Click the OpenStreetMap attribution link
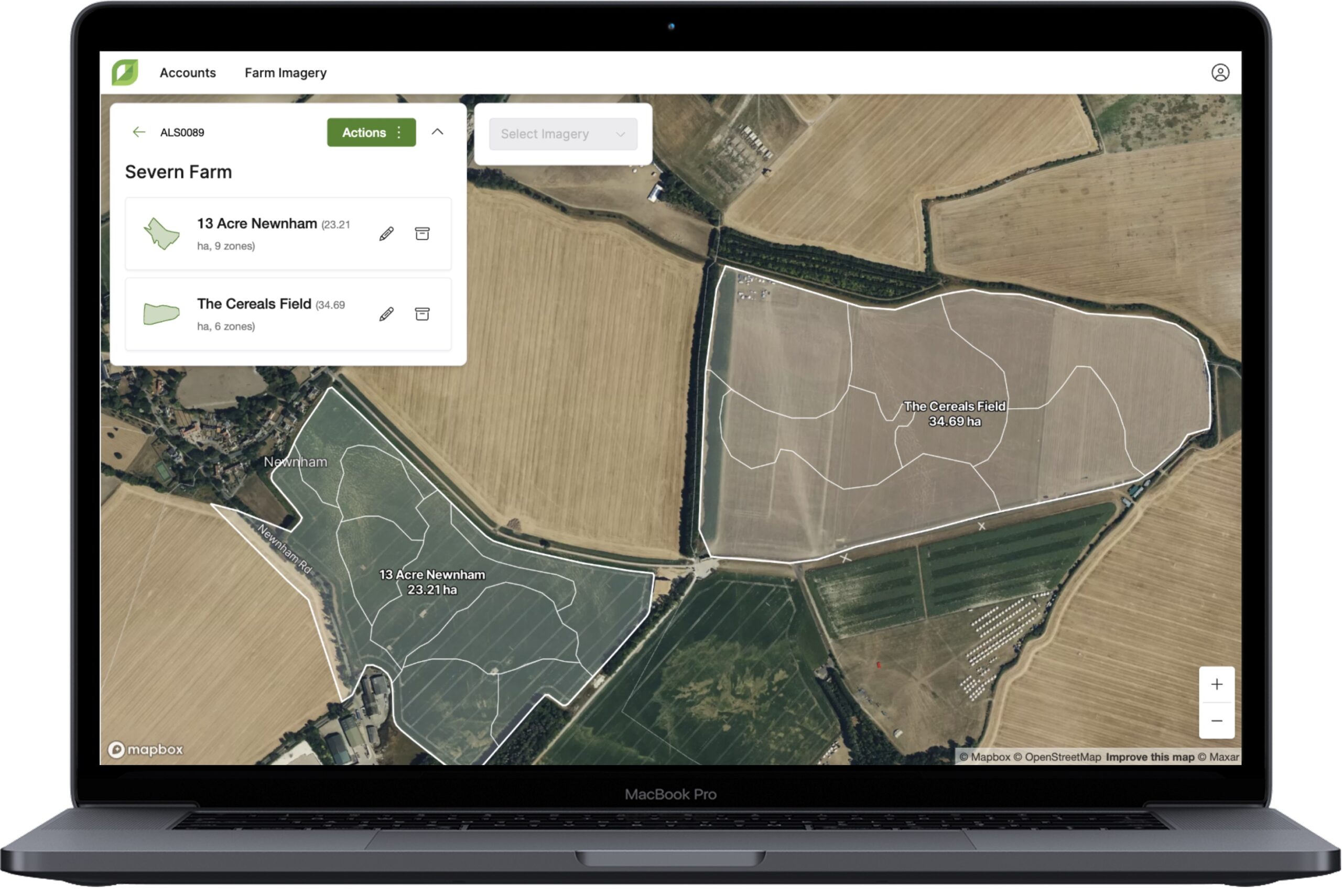Screen dimensions: 1342x896 pos(1062,757)
